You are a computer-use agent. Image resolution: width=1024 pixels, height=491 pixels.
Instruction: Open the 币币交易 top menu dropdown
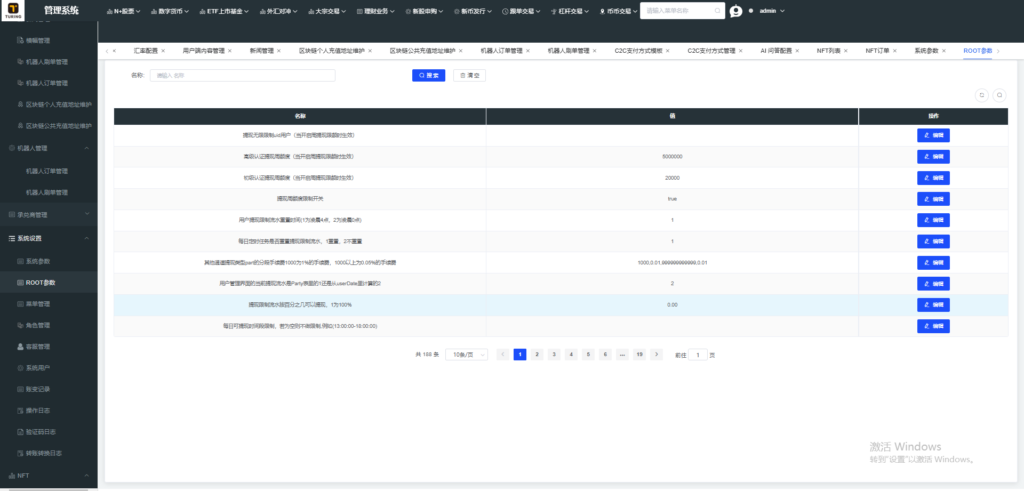(x=618, y=11)
